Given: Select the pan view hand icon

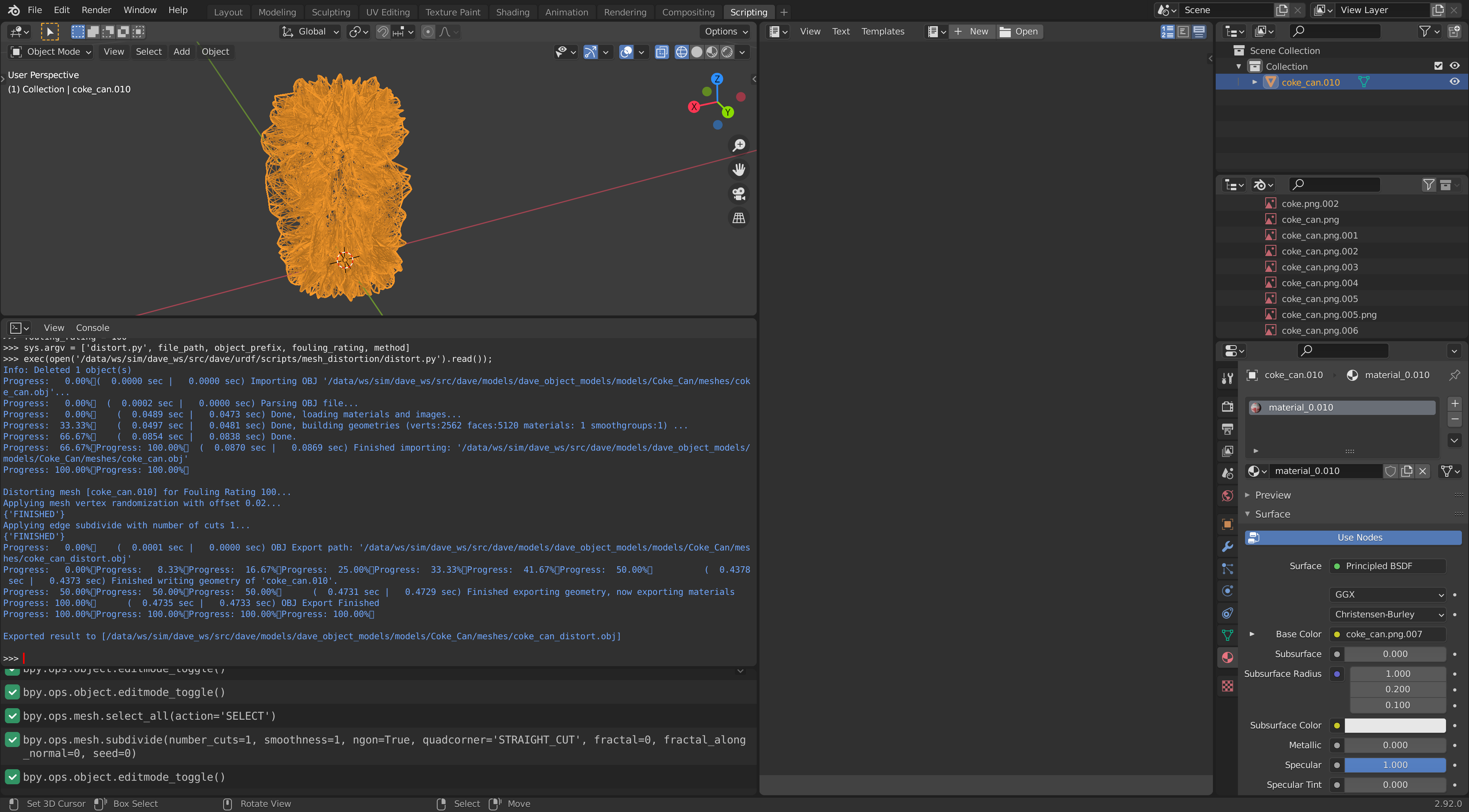Looking at the screenshot, I should [738, 170].
